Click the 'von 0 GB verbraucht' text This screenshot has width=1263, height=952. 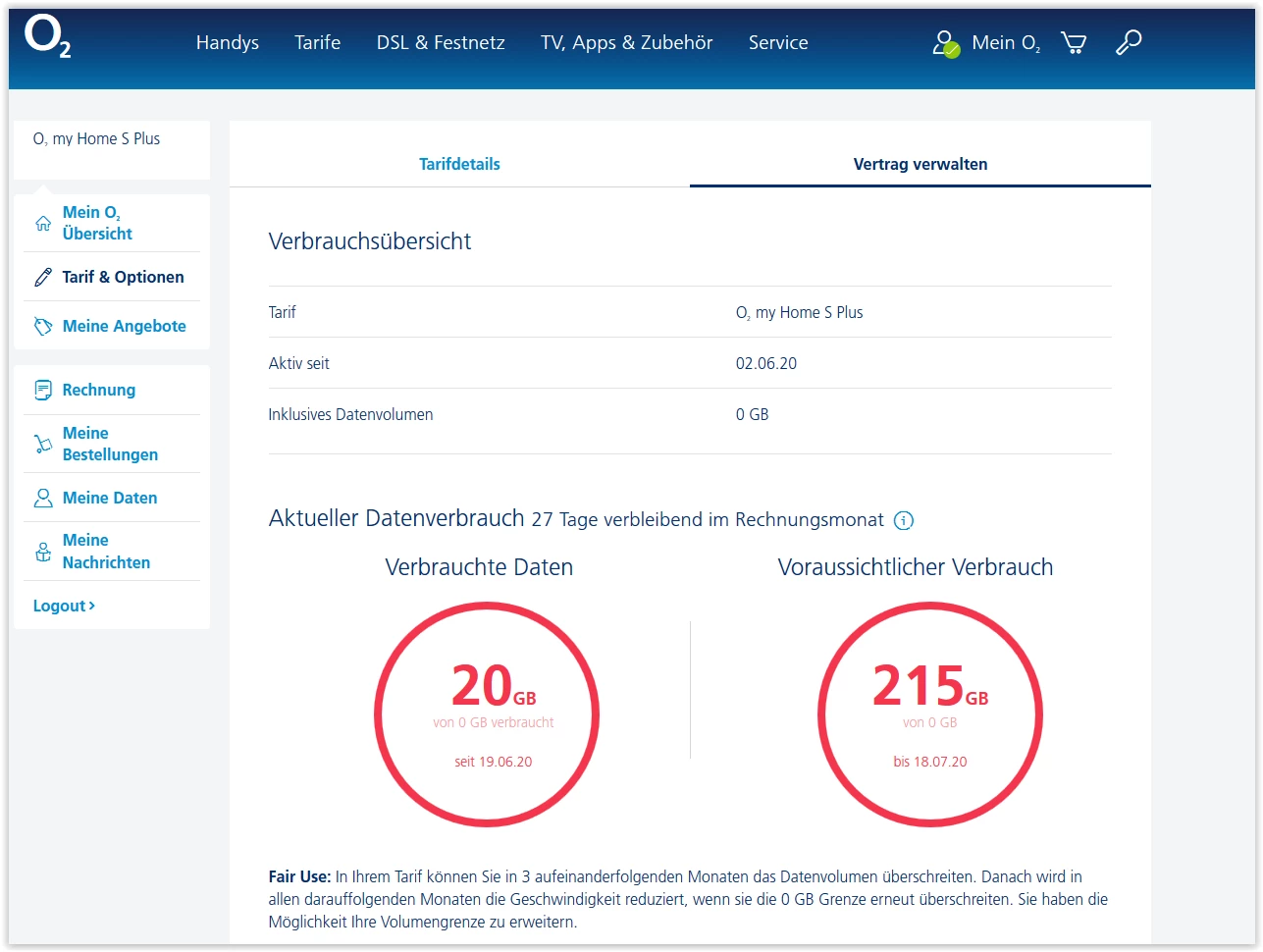493,722
